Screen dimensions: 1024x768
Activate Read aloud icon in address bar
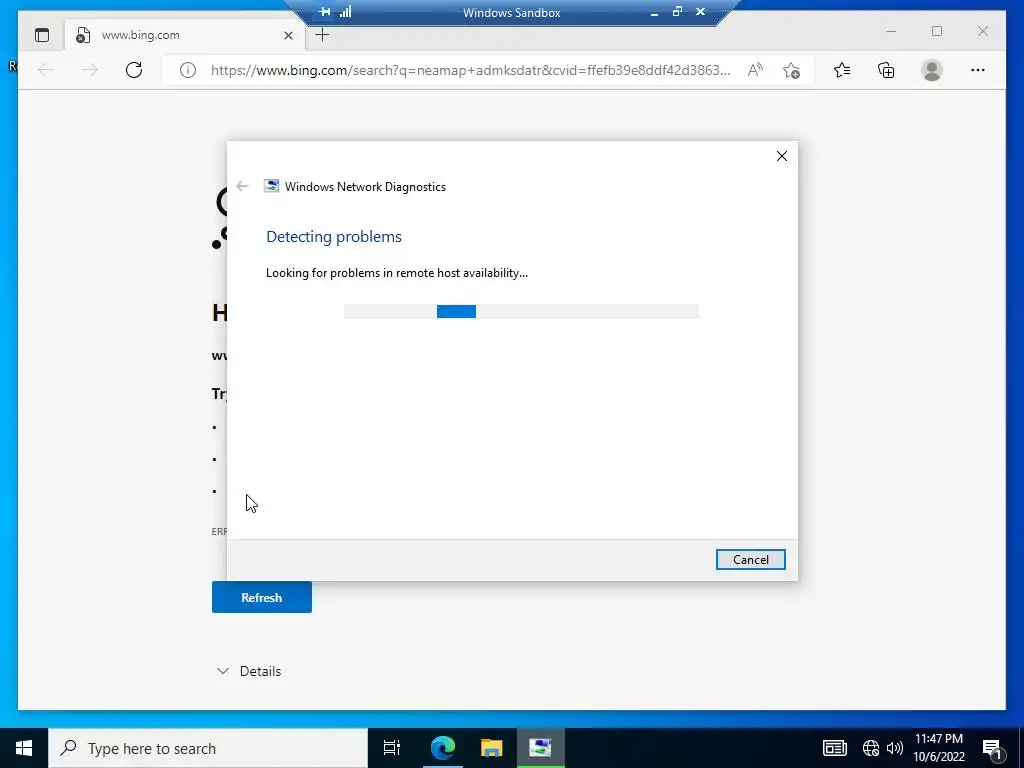coord(755,70)
